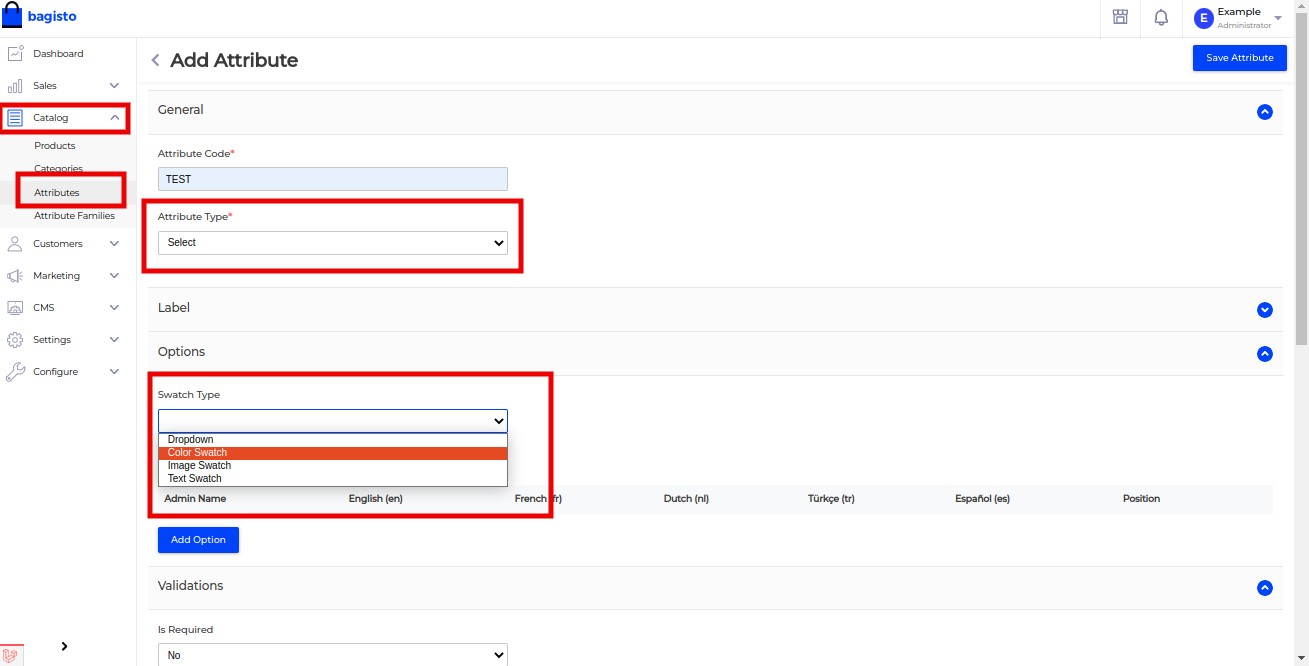Click the Dashboard sidebar icon
The image size is (1309, 666).
15,53
